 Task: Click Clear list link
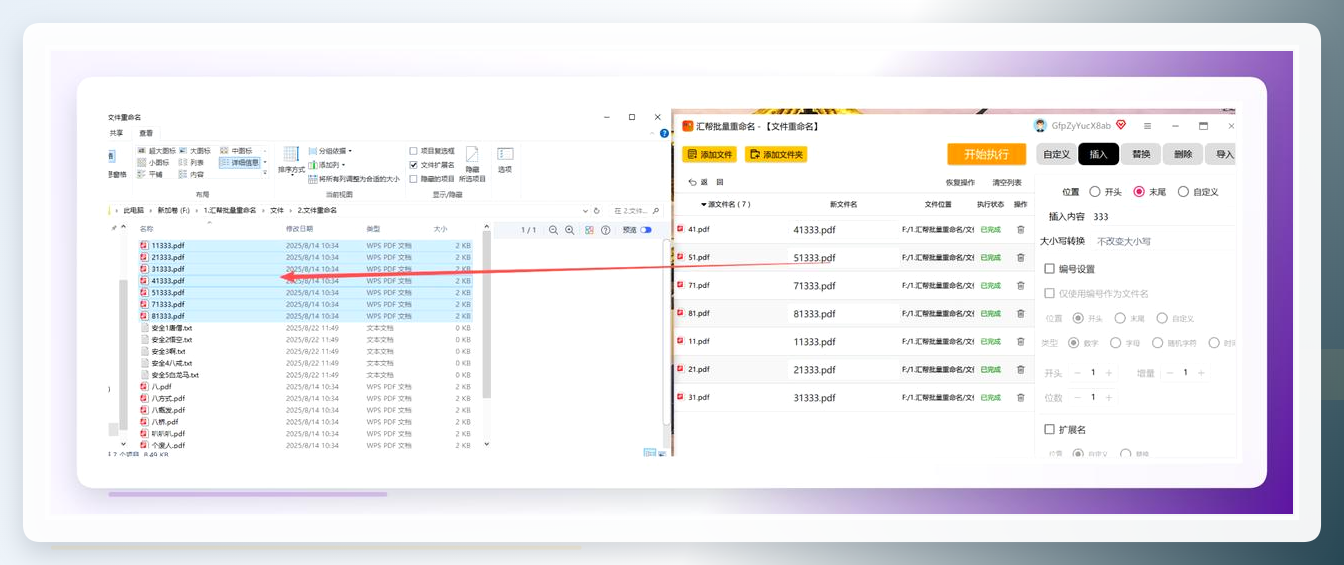click(1007, 183)
